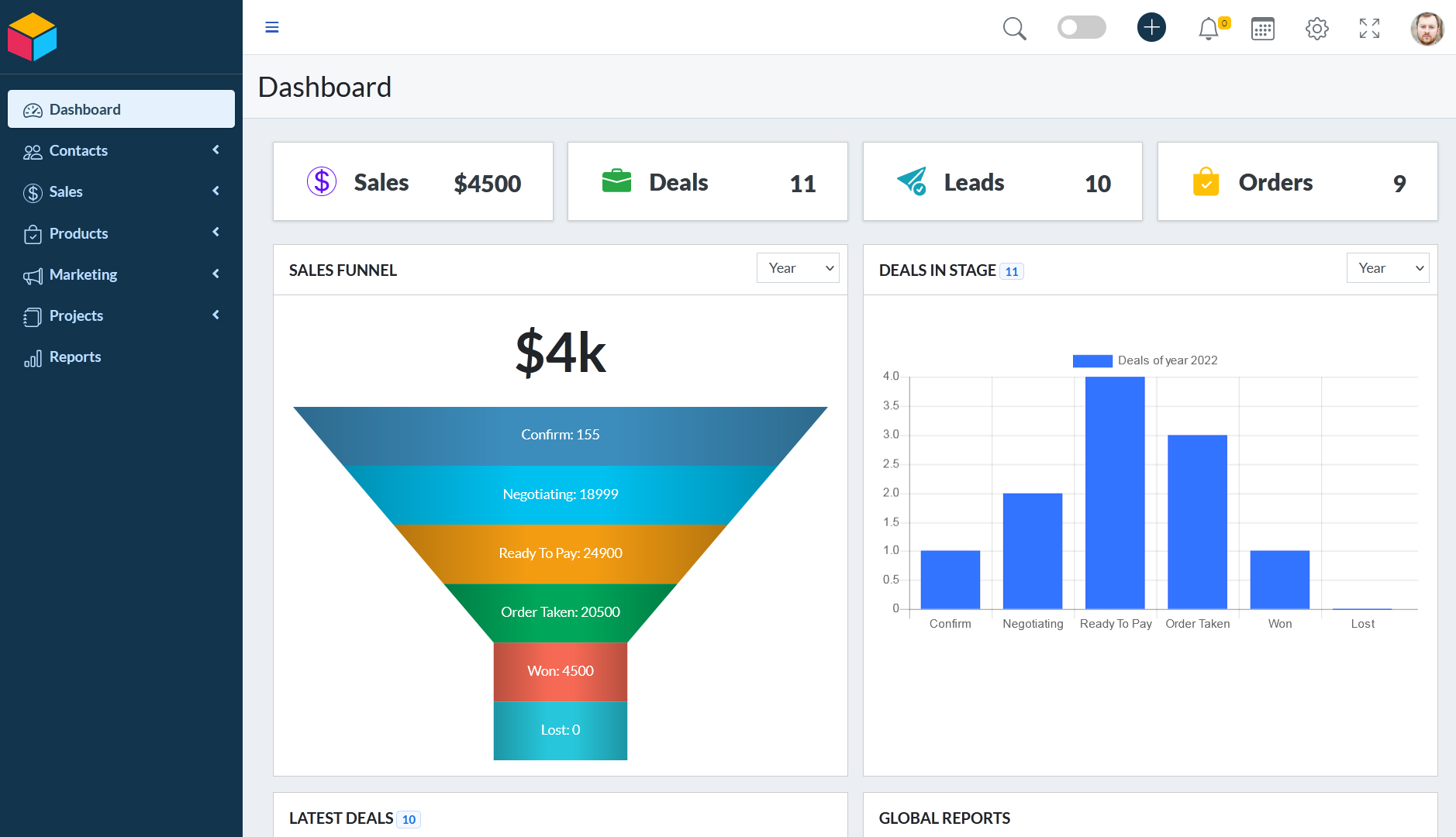Open the settings gear icon
This screenshot has width=1456, height=837.
1316,29
